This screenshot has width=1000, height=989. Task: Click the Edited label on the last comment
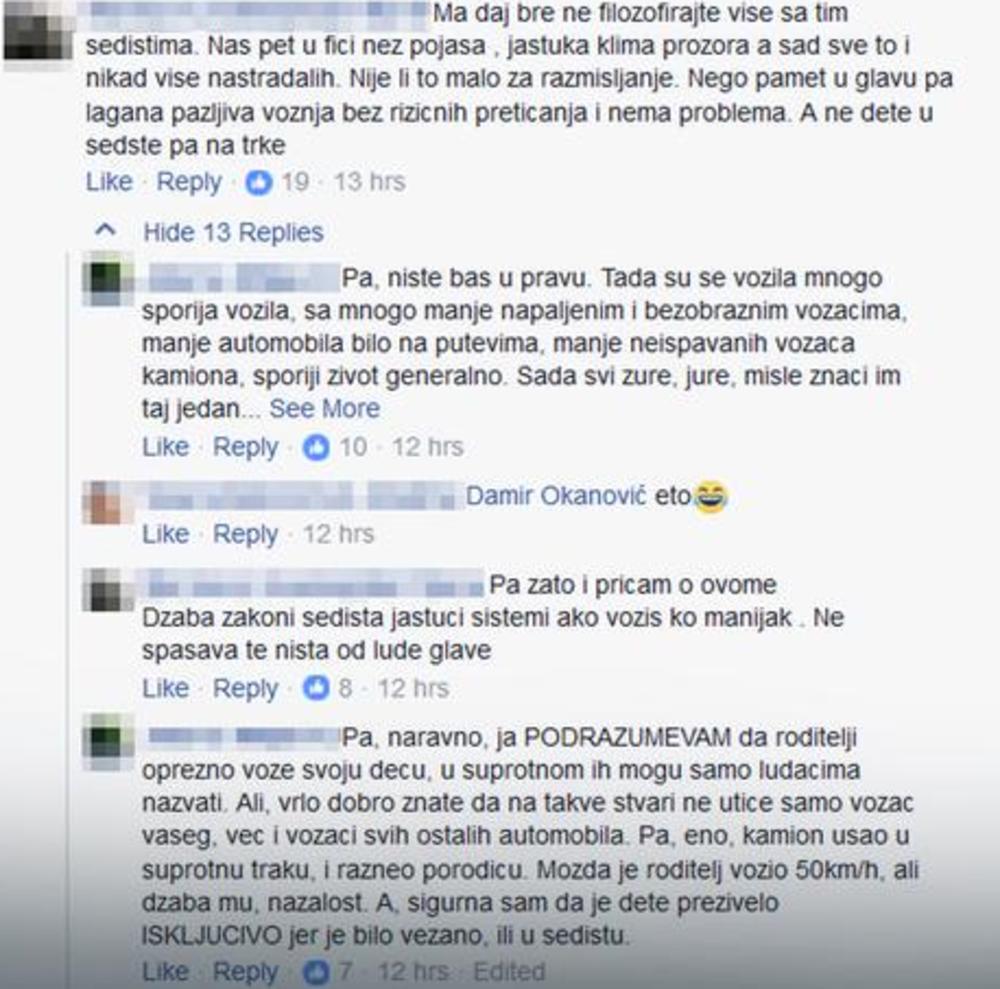coord(509,972)
